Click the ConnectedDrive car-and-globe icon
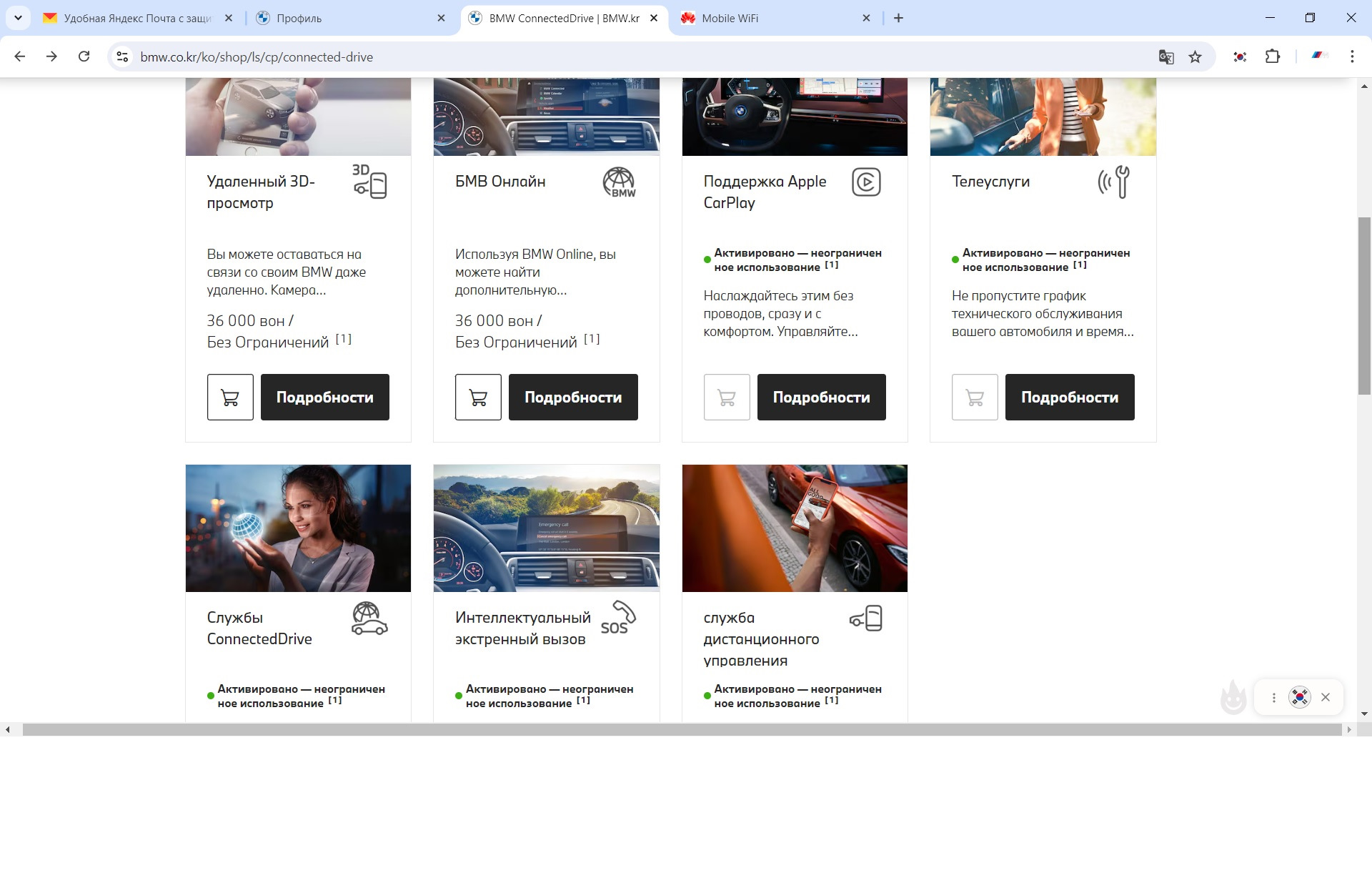This screenshot has height=873, width=1372. [x=369, y=620]
